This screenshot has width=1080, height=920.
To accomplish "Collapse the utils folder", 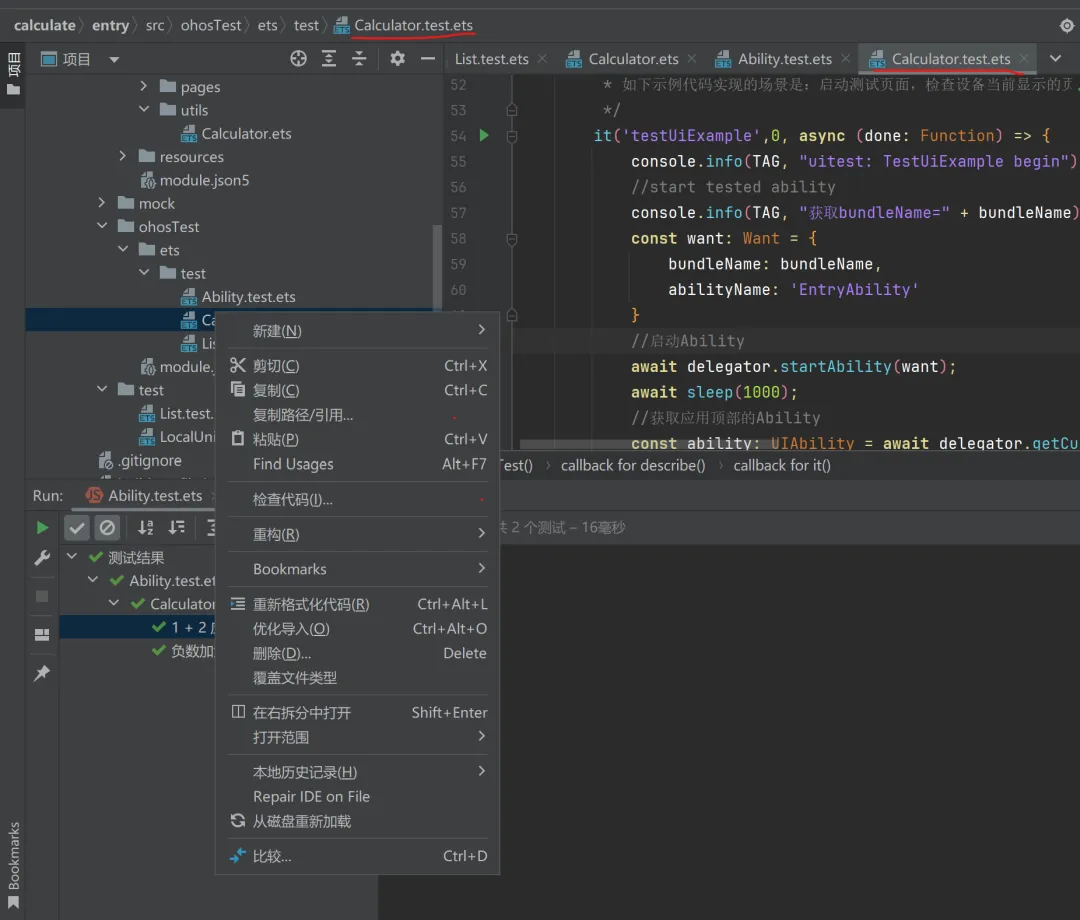I will pyautogui.click(x=144, y=110).
